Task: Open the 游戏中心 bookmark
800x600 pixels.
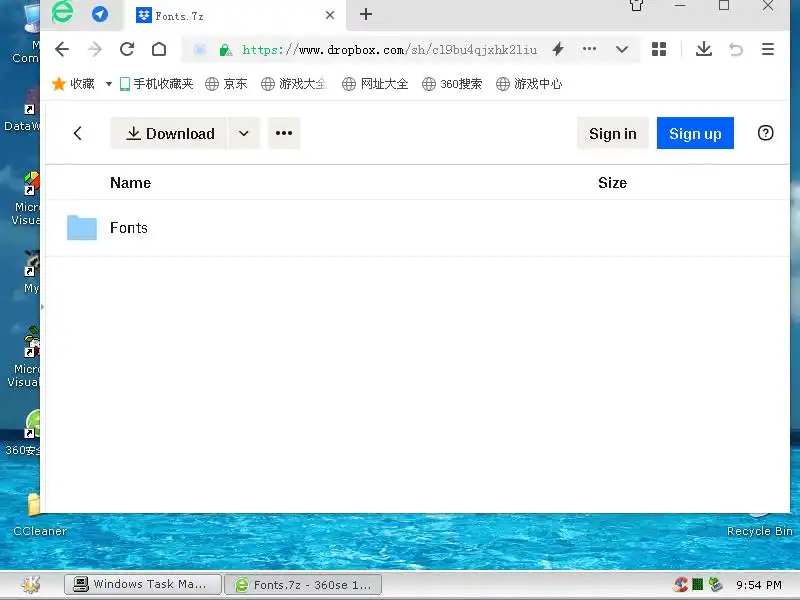Action: [x=529, y=84]
